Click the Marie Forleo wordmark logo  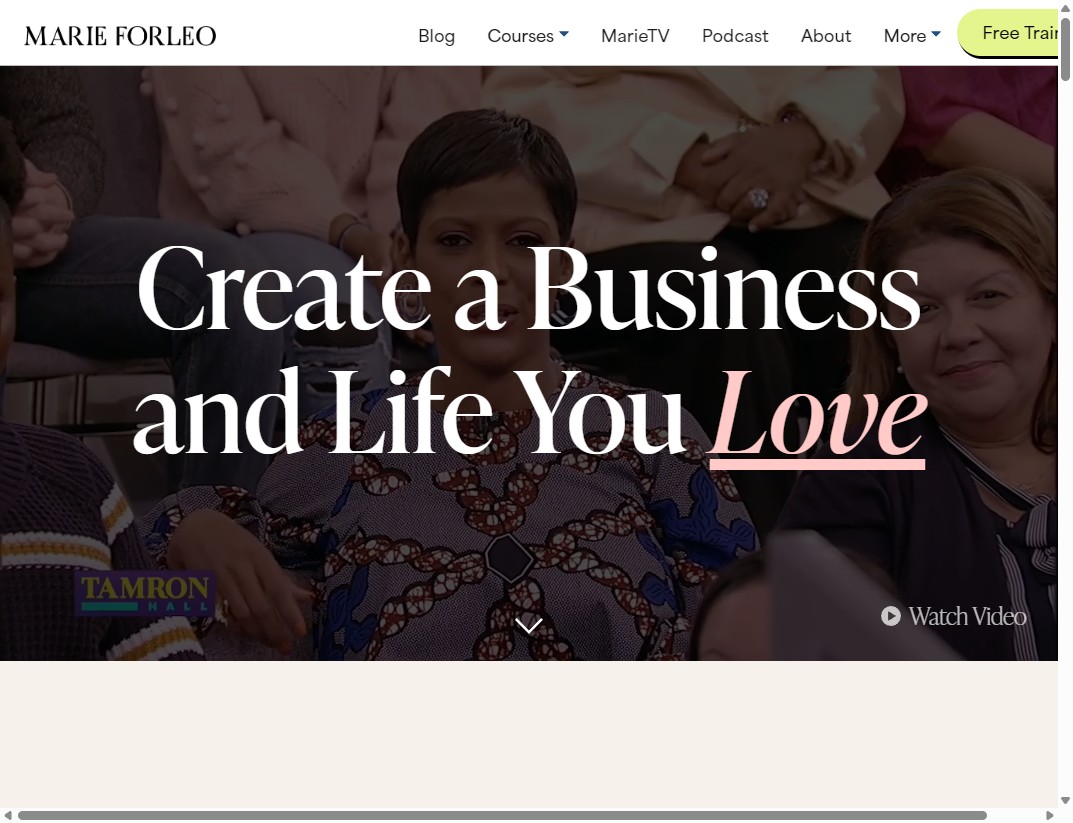point(120,35)
